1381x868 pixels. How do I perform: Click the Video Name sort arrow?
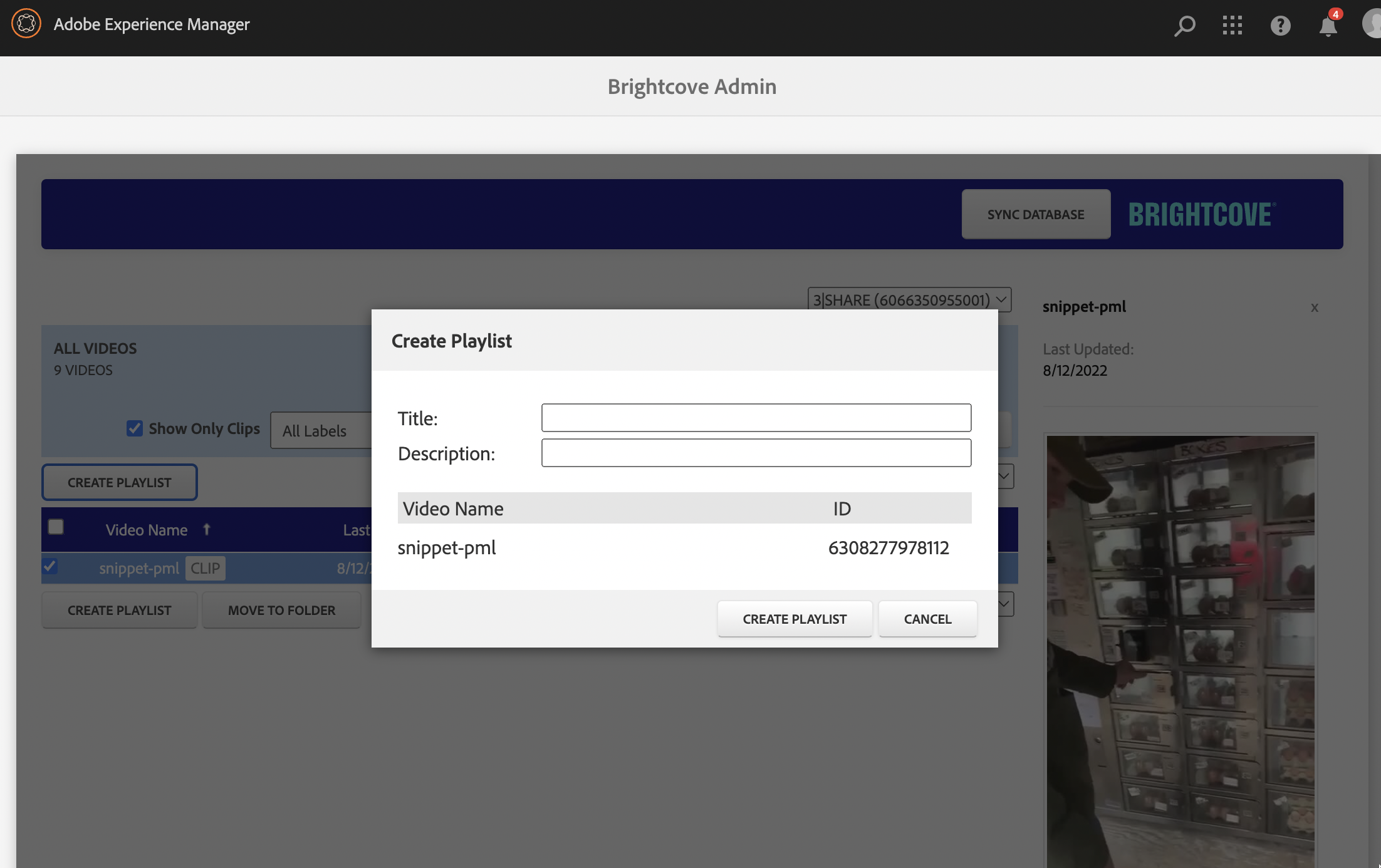click(207, 530)
